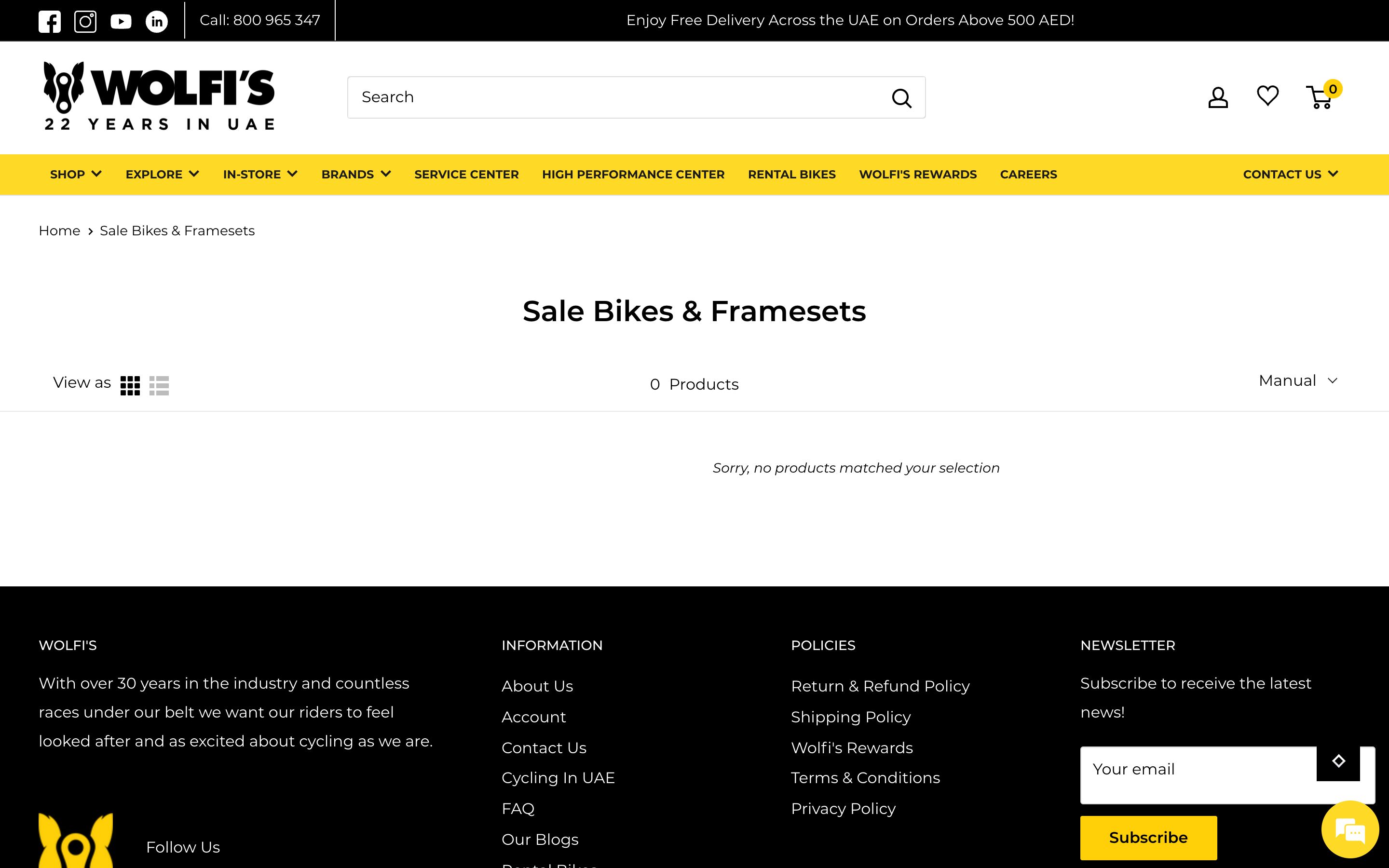The width and height of the screenshot is (1389, 868).
Task: Switch to grid view layout
Action: coord(130,386)
